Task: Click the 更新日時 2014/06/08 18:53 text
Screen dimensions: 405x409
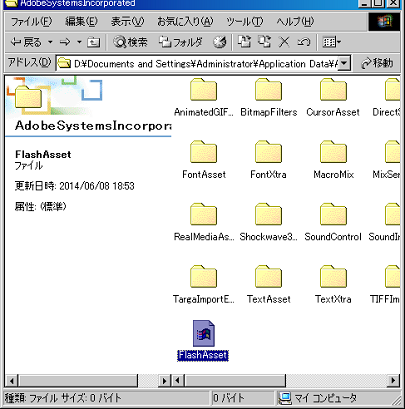Action: point(74,186)
